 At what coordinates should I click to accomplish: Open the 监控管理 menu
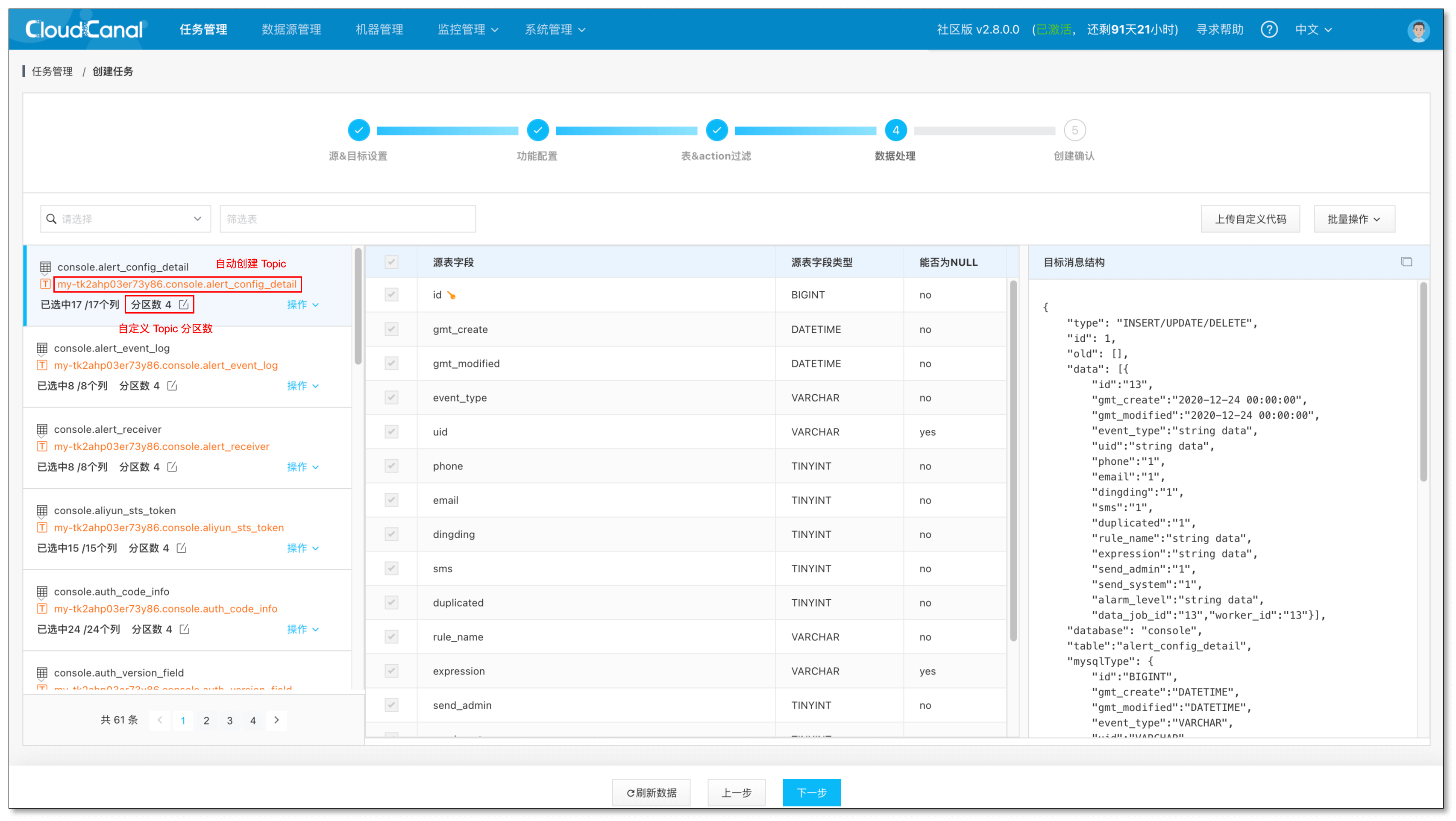(467, 29)
